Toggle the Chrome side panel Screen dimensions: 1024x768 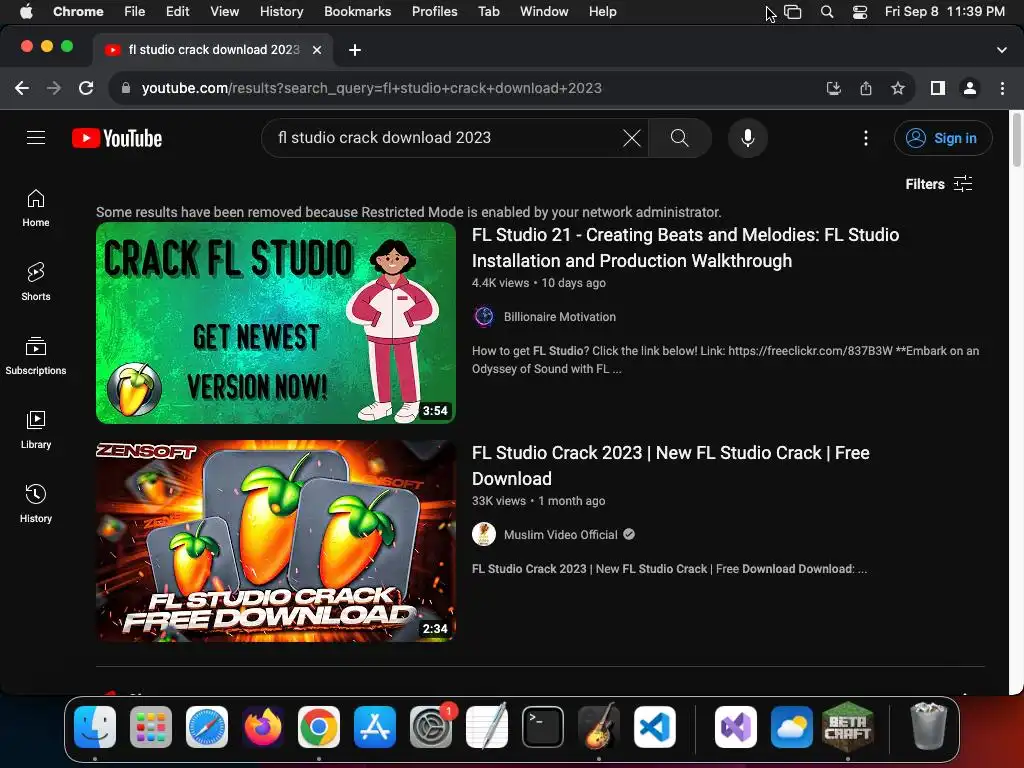click(938, 88)
